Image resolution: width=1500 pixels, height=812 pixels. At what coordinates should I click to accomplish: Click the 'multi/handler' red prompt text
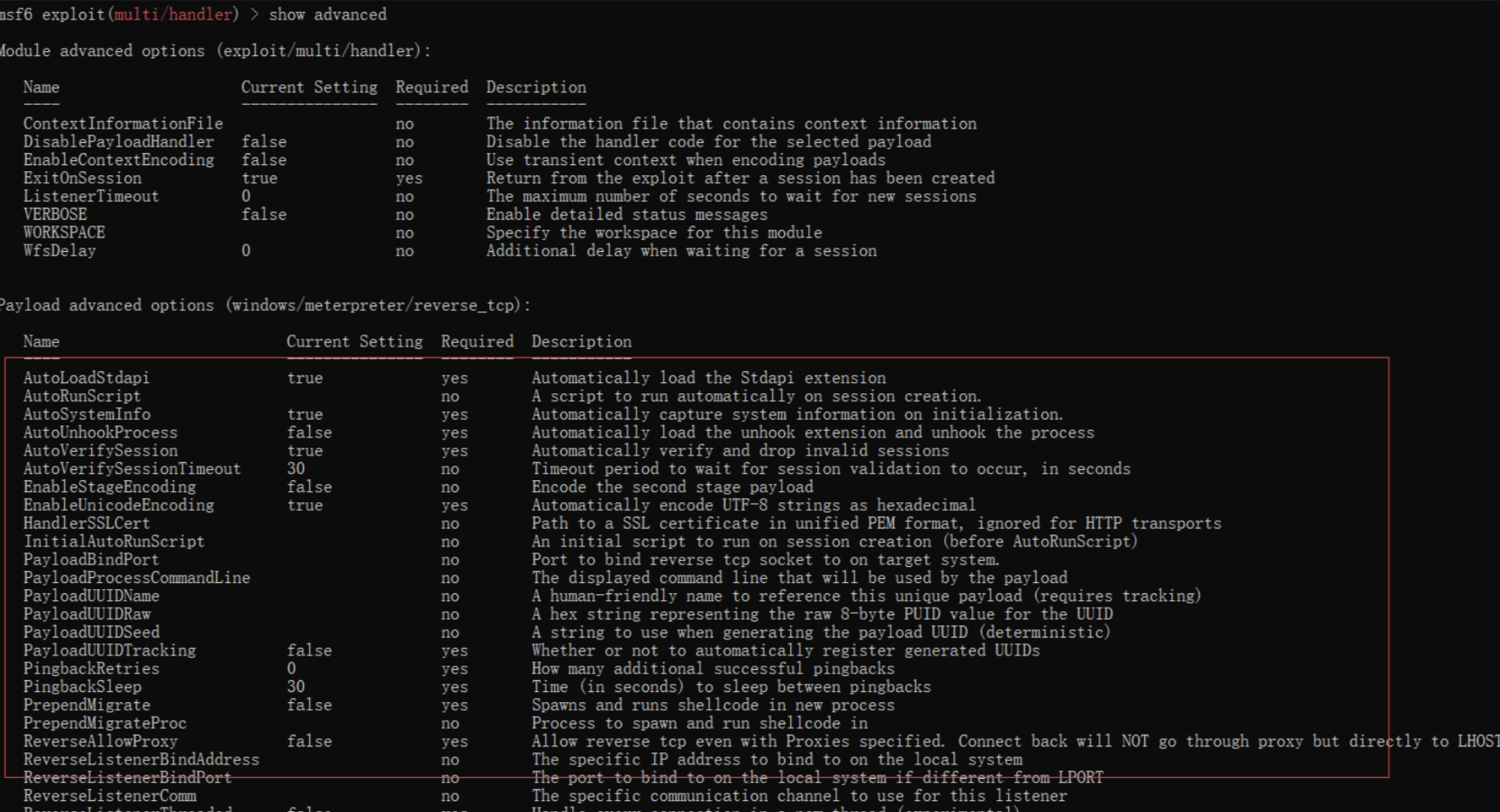pos(173,14)
